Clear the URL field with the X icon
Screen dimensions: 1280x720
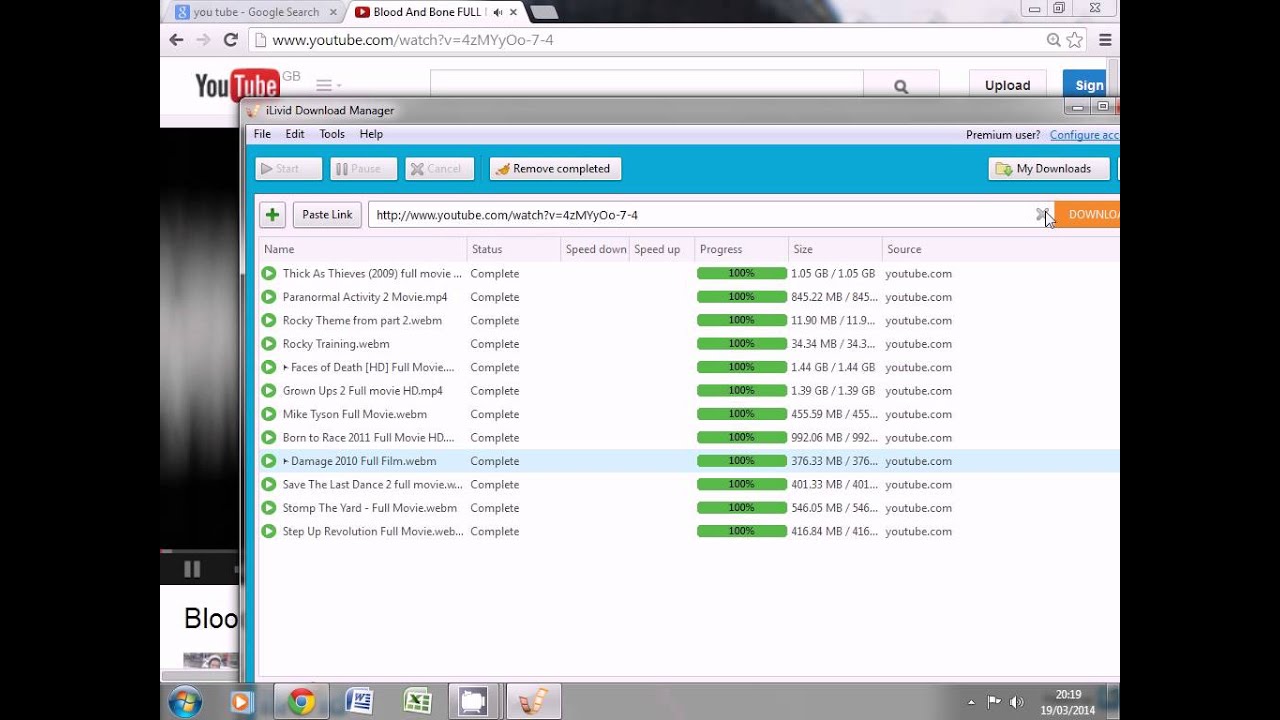click(x=1041, y=214)
